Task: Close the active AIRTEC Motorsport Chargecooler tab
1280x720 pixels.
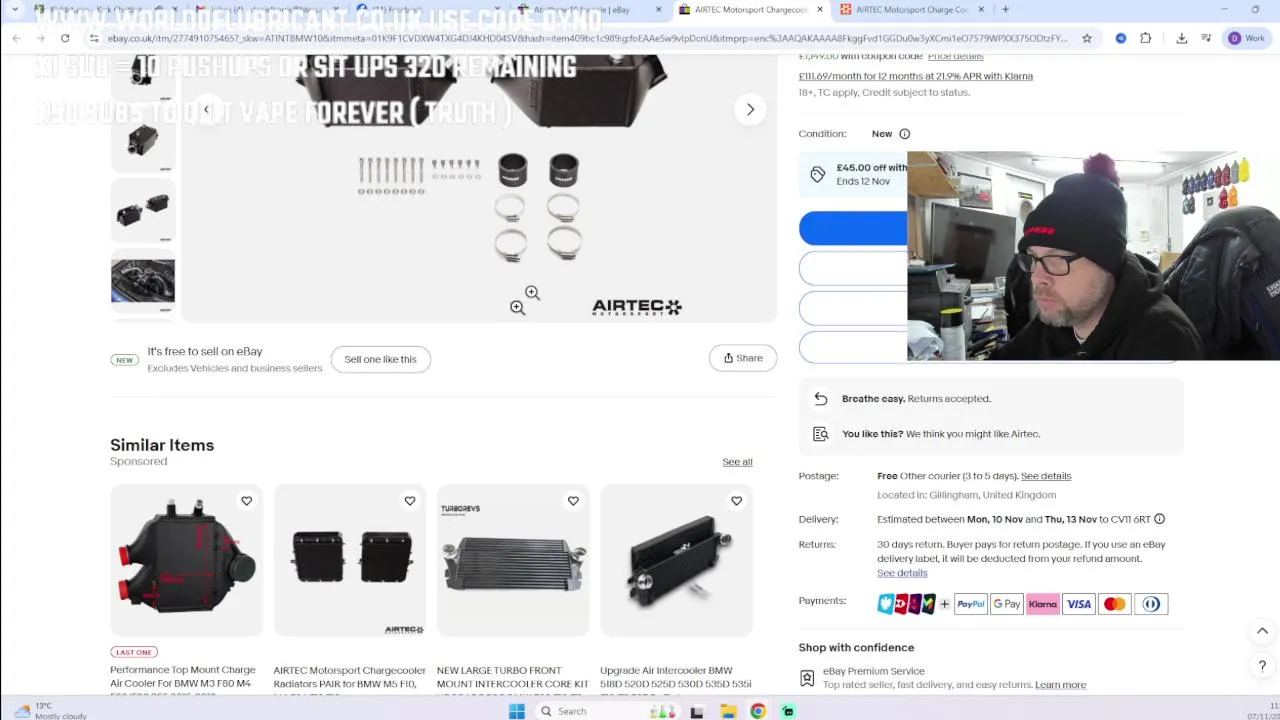Action: [x=820, y=10]
